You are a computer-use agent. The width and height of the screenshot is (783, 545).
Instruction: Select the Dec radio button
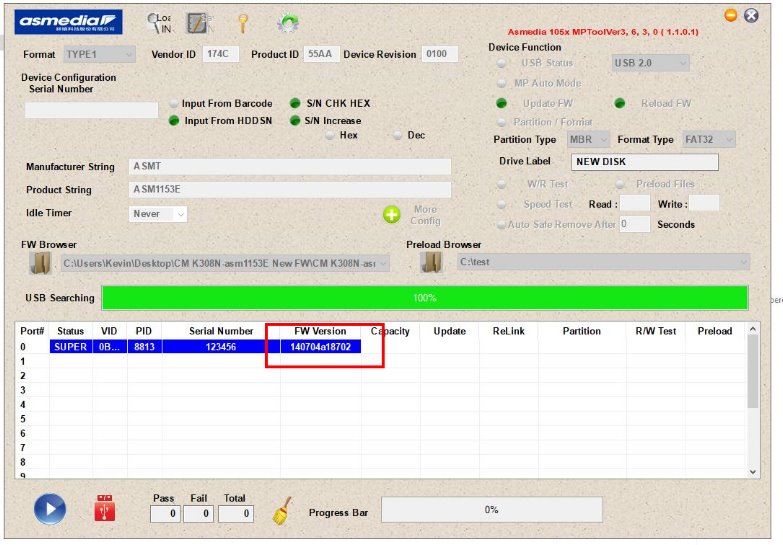click(x=397, y=135)
